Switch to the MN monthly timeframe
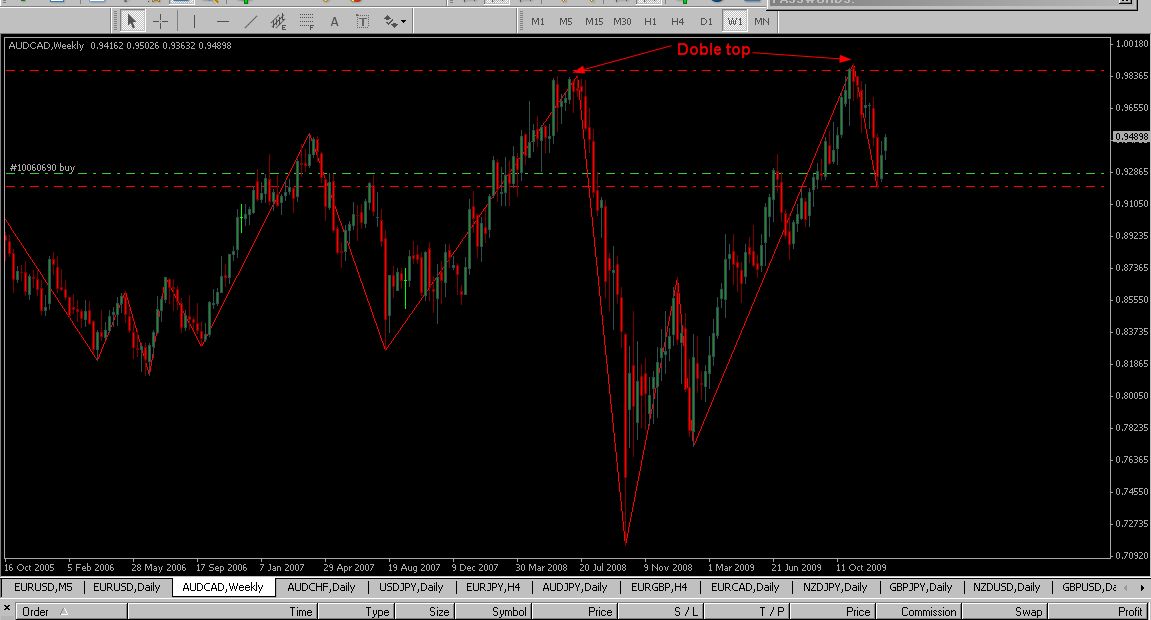This screenshot has height=620, width=1151. 762,21
